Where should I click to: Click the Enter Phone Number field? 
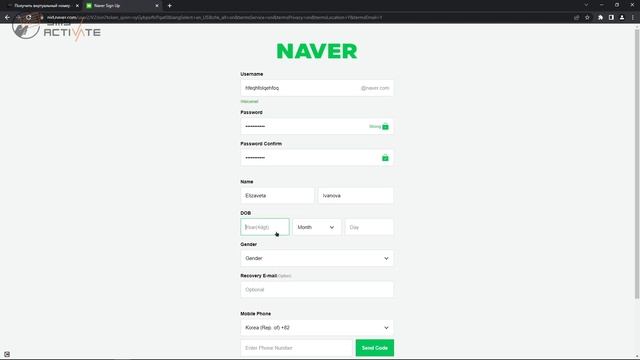[x=296, y=348]
